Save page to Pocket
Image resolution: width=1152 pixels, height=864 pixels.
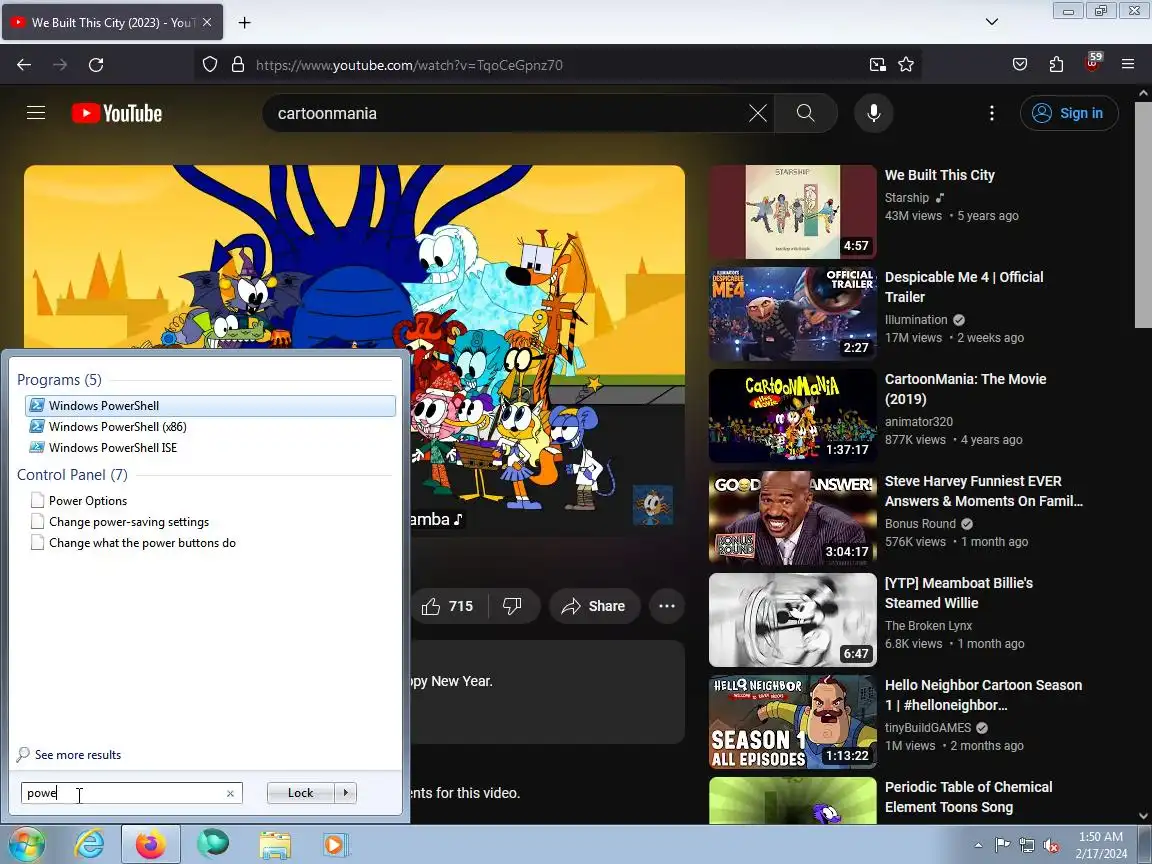pos(1020,65)
